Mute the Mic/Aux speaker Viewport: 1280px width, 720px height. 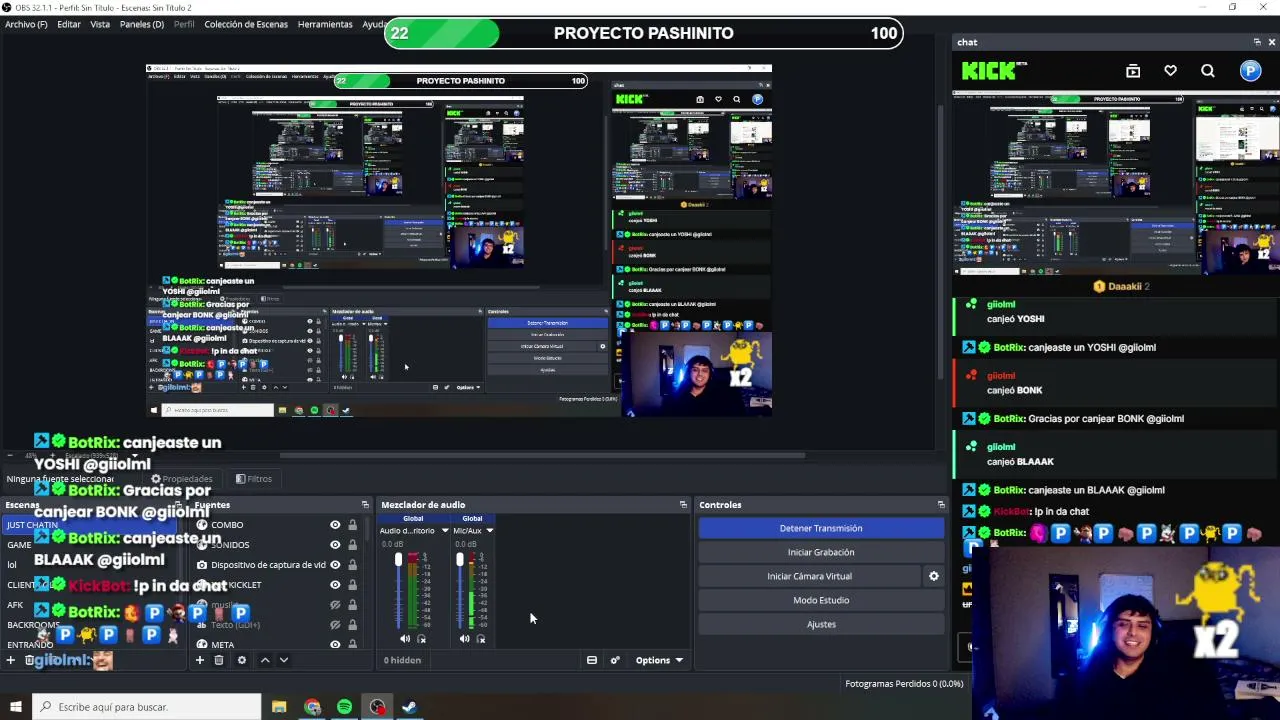pos(465,639)
